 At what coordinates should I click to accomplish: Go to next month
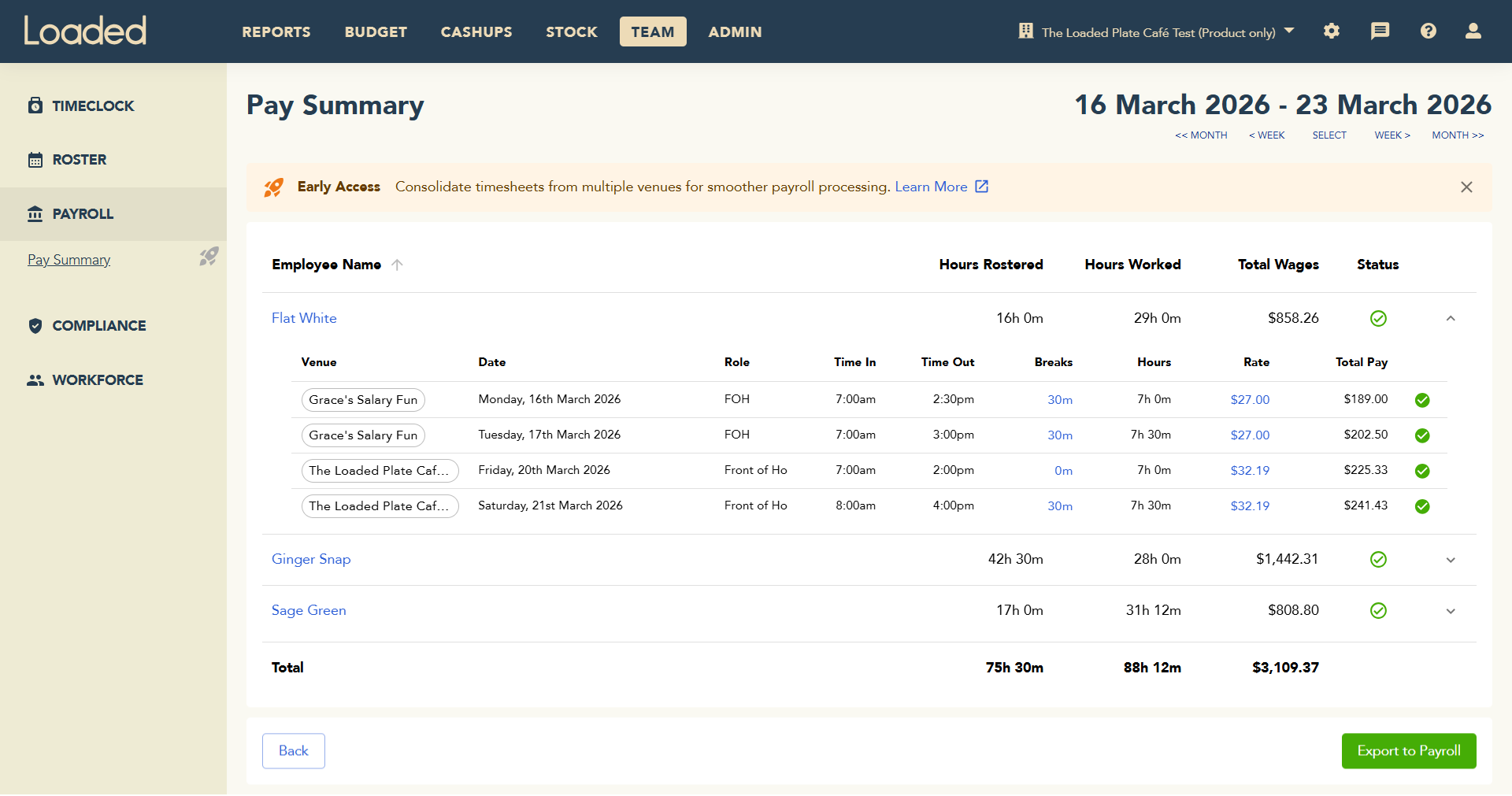[x=1458, y=135]
